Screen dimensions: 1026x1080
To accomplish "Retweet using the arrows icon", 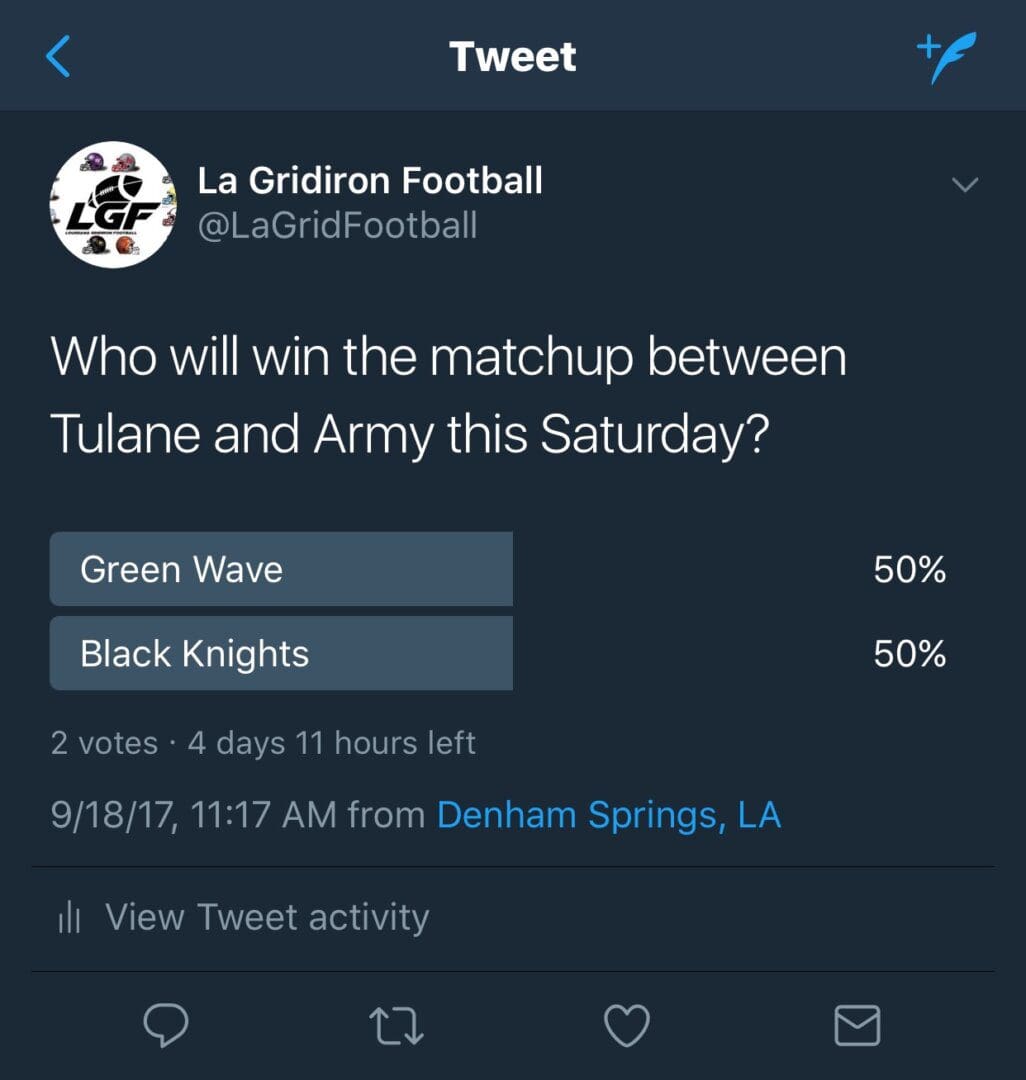I will point(396,1026).
